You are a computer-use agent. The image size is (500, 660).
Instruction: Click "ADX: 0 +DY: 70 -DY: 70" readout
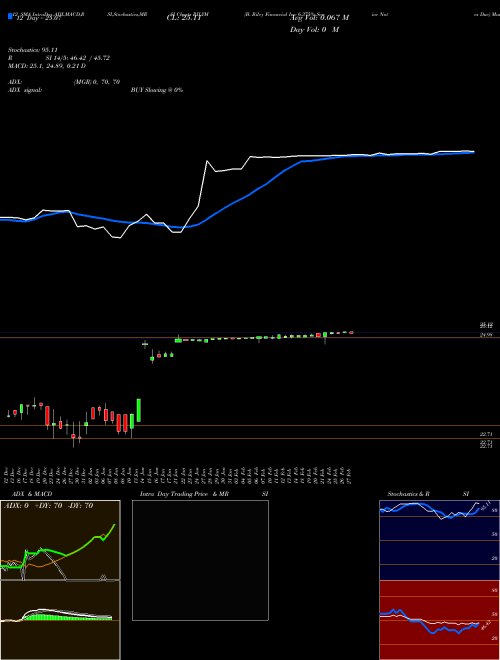(x=48, y=506)
